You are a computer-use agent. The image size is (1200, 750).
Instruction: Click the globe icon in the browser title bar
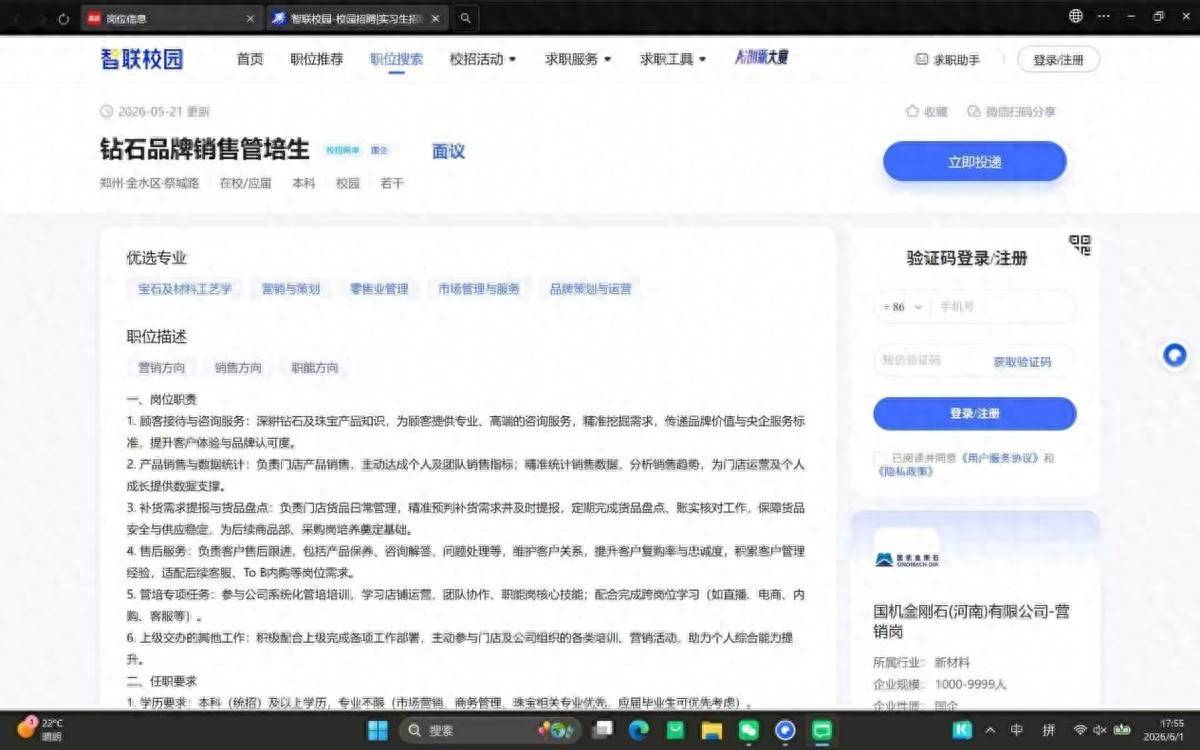[x=1076, y=16]
